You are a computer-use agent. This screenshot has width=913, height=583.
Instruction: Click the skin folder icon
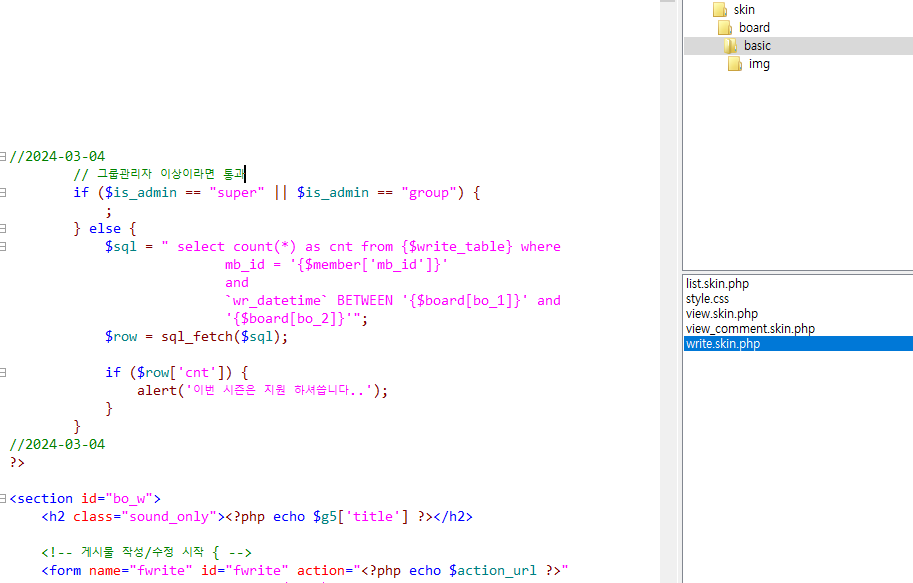719,9
